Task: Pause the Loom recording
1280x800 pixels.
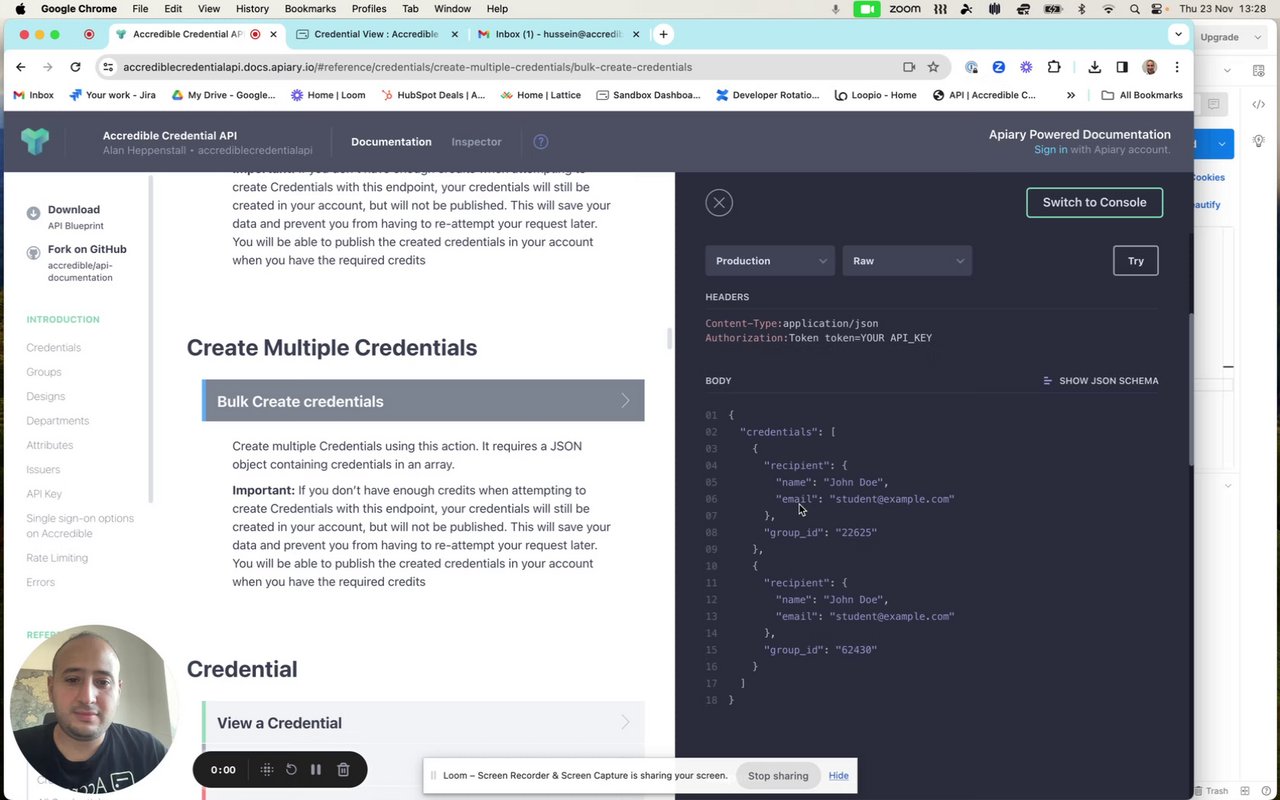Action: point(316,769)
